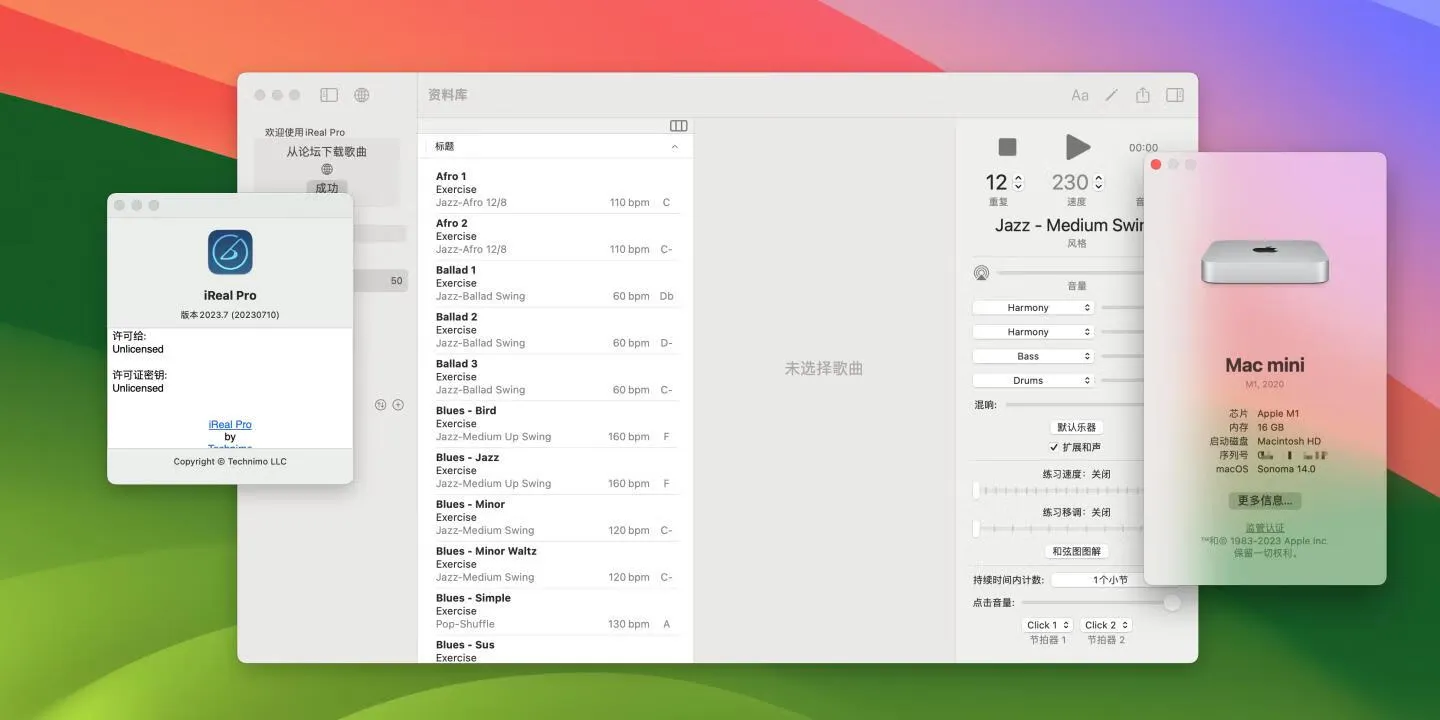Select the Ballad 1 song
Viewport: 1440px width, 720px height.
(554, 283)
